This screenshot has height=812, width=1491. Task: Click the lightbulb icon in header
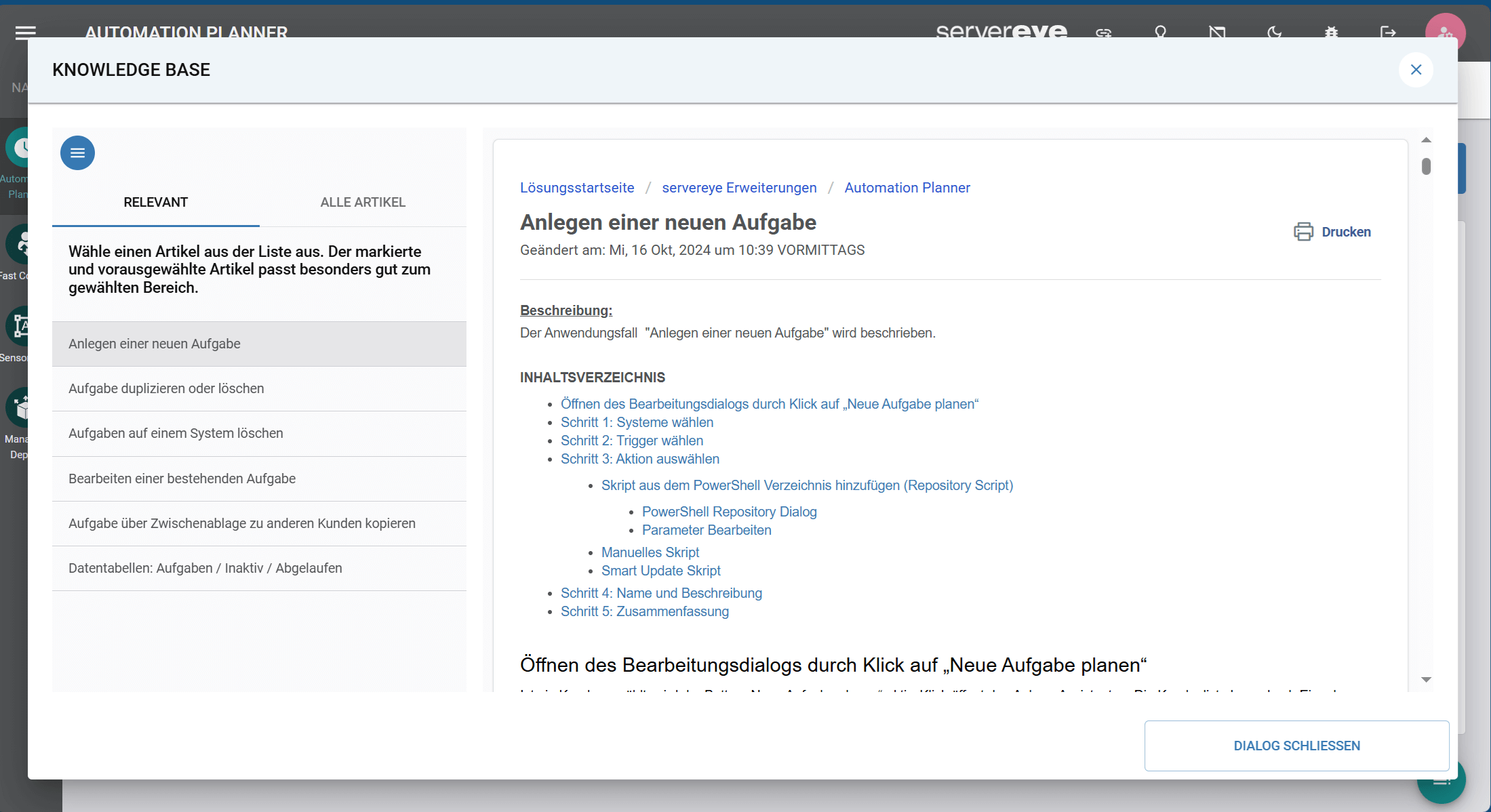coord(1160,32)
